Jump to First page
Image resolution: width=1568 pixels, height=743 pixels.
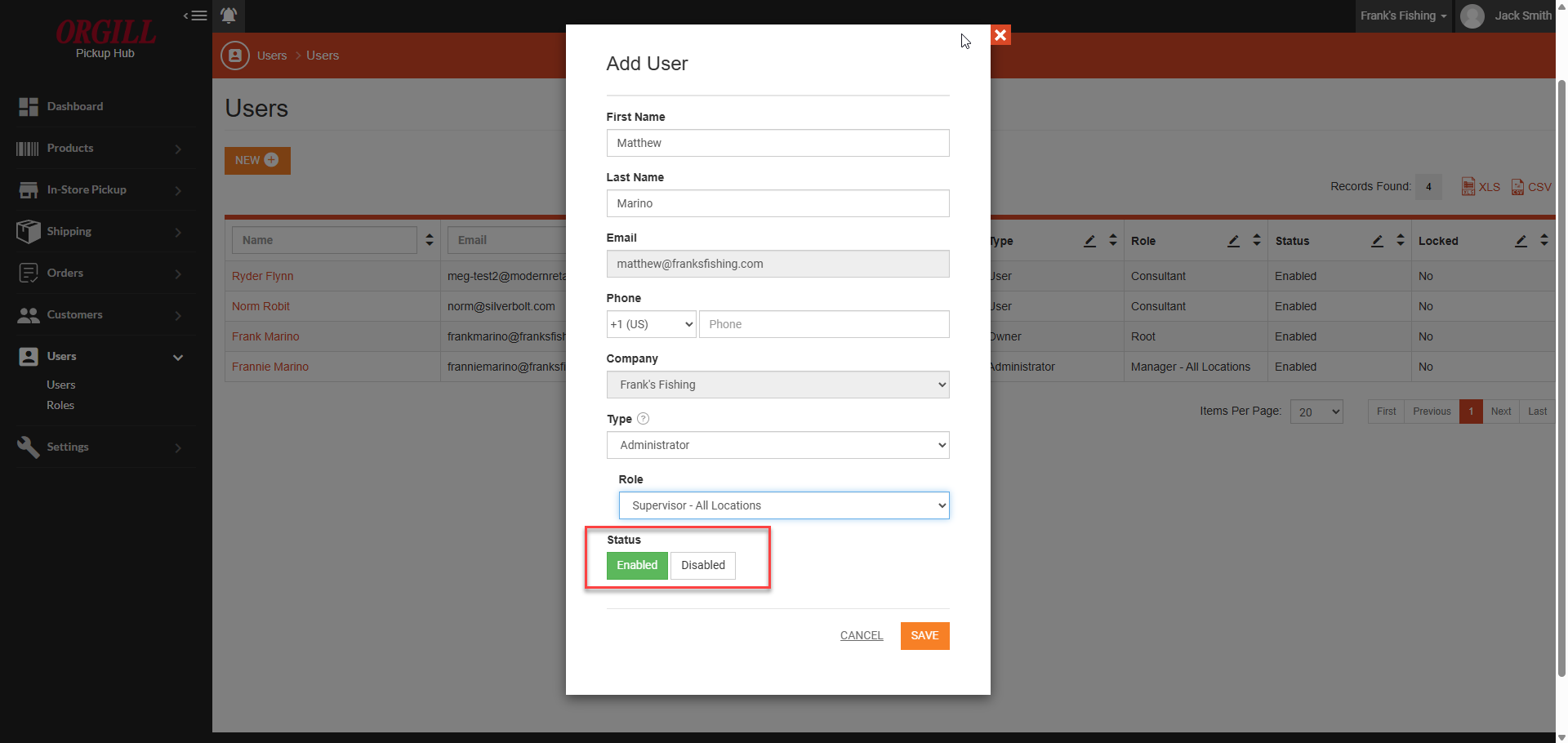click(1387, 412)
